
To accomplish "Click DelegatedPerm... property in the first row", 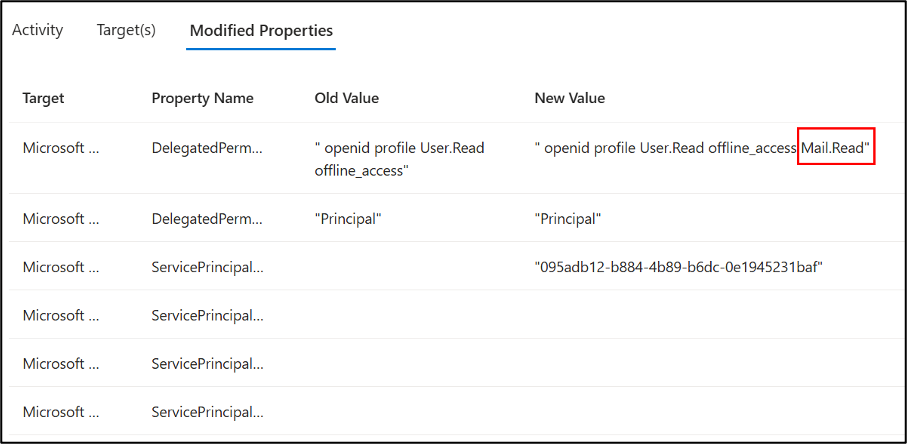I will pos(207,148).
